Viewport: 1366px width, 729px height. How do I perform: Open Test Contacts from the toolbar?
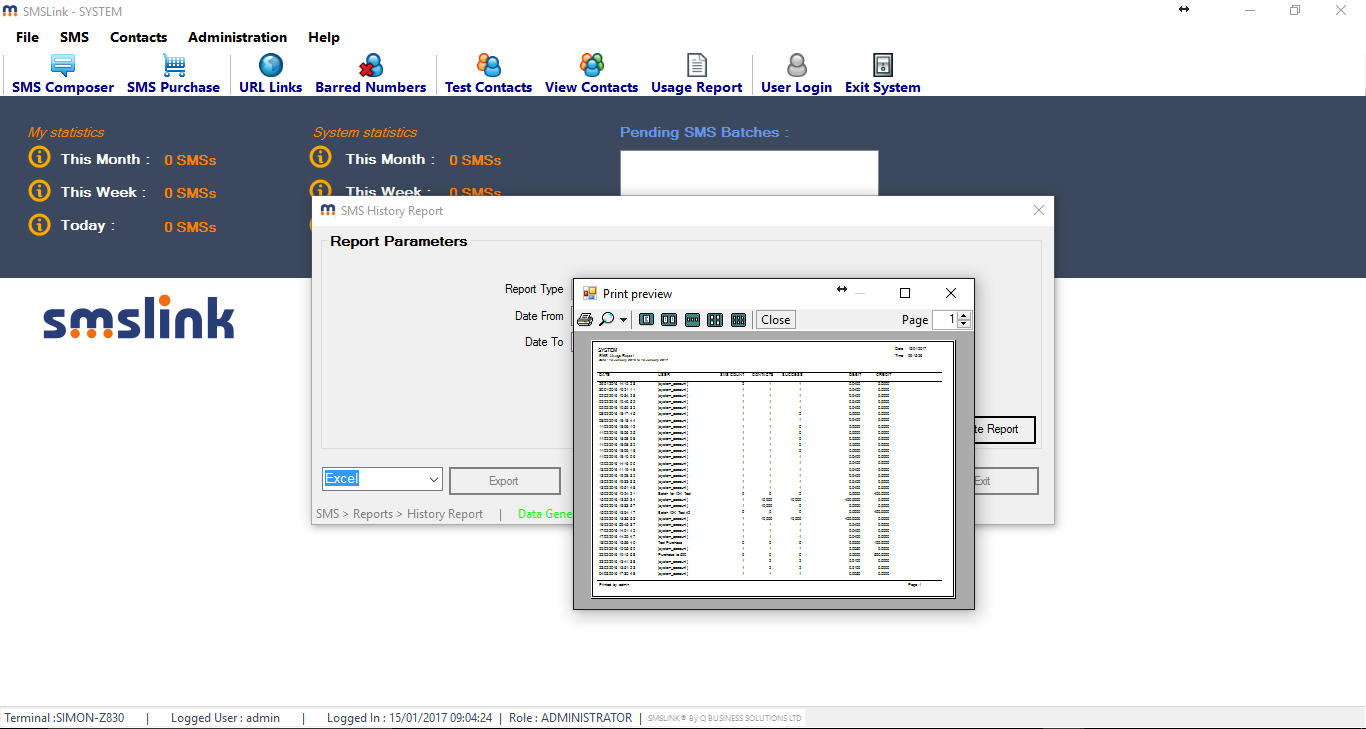(488, 75)
